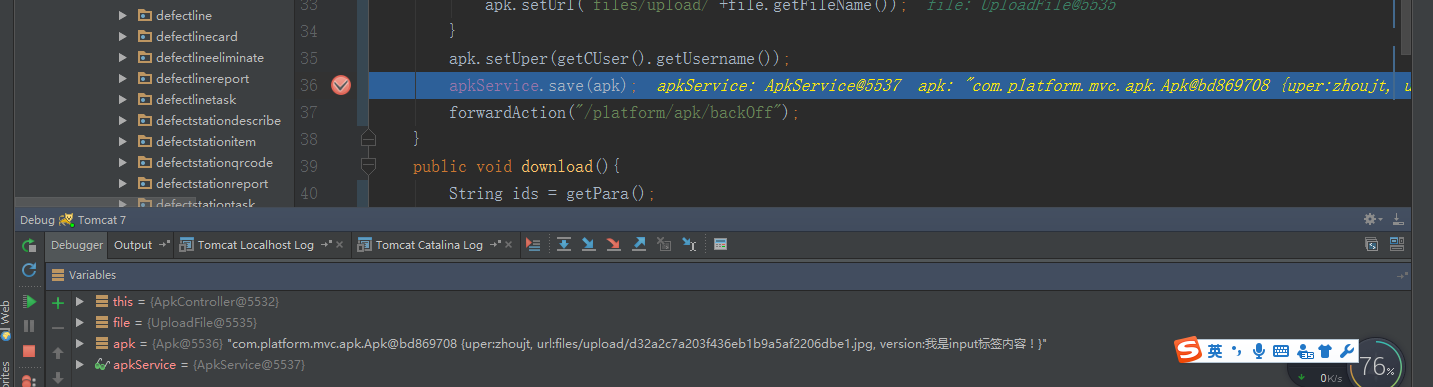
Task: Hide the Debug tool window
Action: click(x=1398, y=219)
